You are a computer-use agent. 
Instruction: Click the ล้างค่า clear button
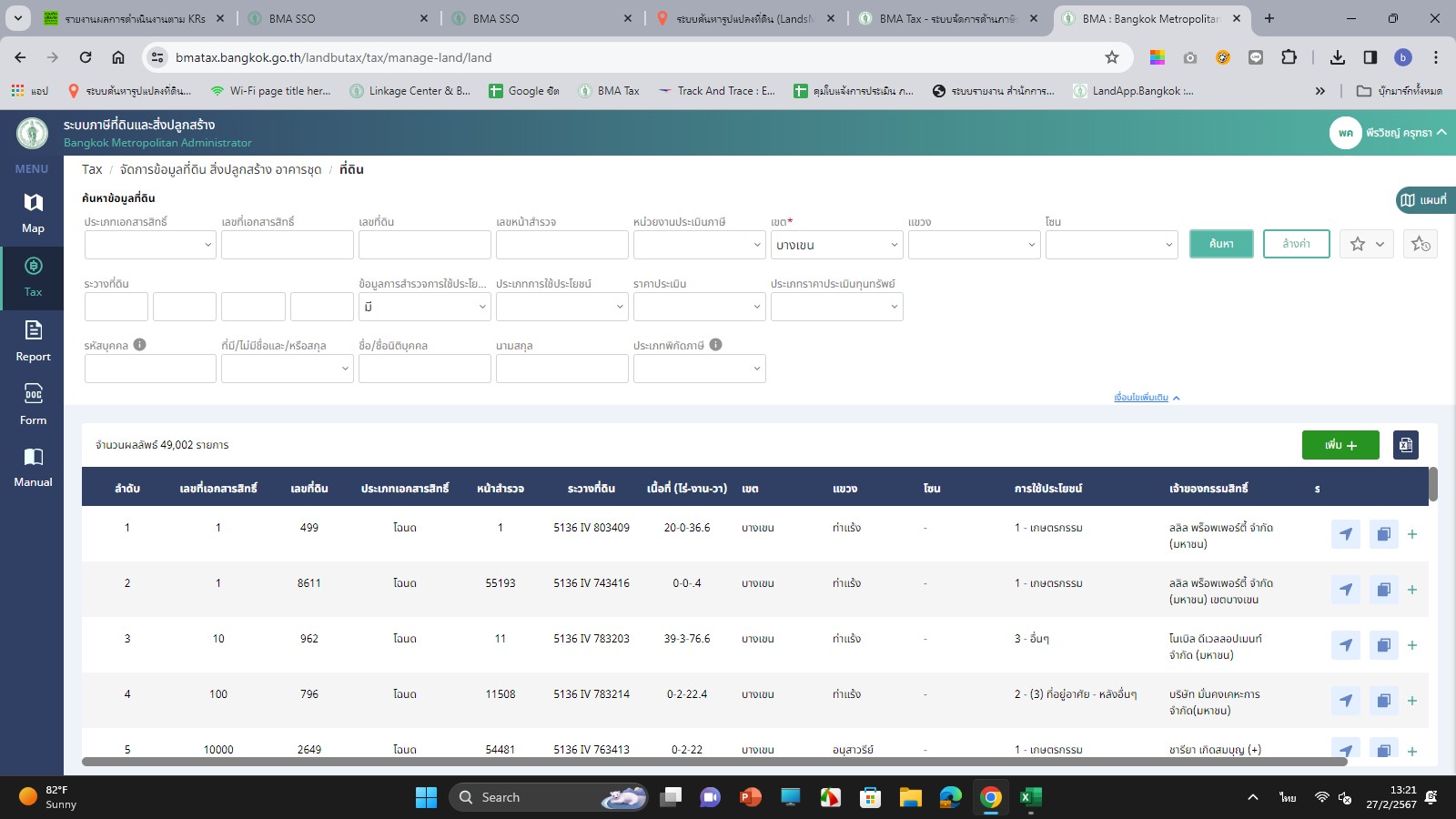point(1296,244)
